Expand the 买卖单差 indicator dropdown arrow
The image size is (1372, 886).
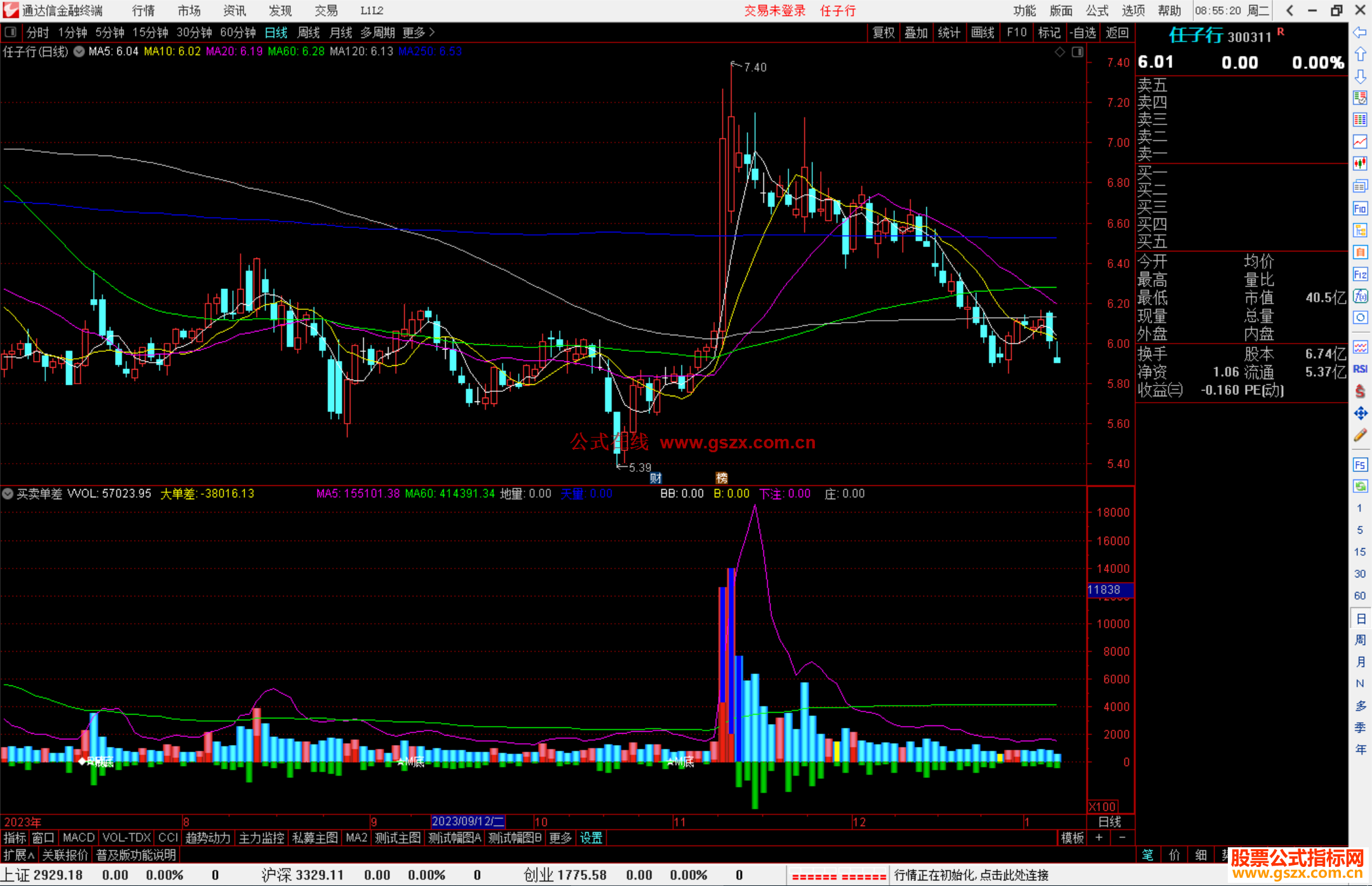8,493
